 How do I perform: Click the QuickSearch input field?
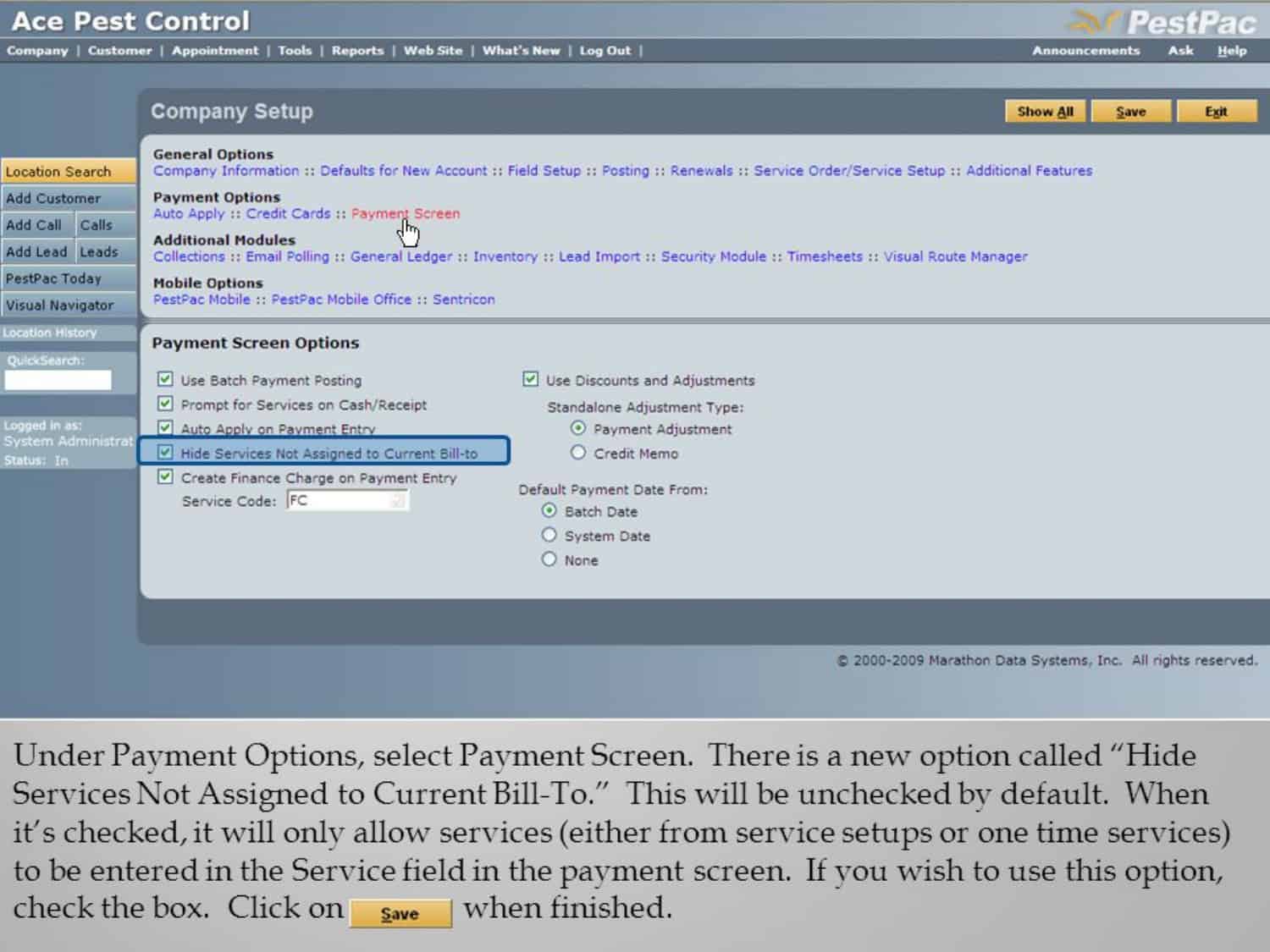[58, 380]
